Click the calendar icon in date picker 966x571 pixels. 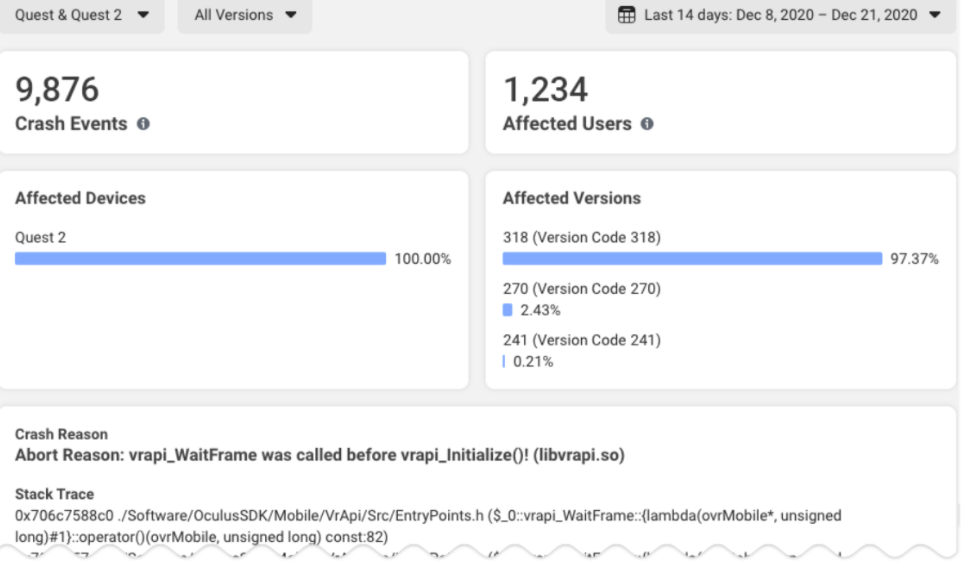tap(627, 15)
